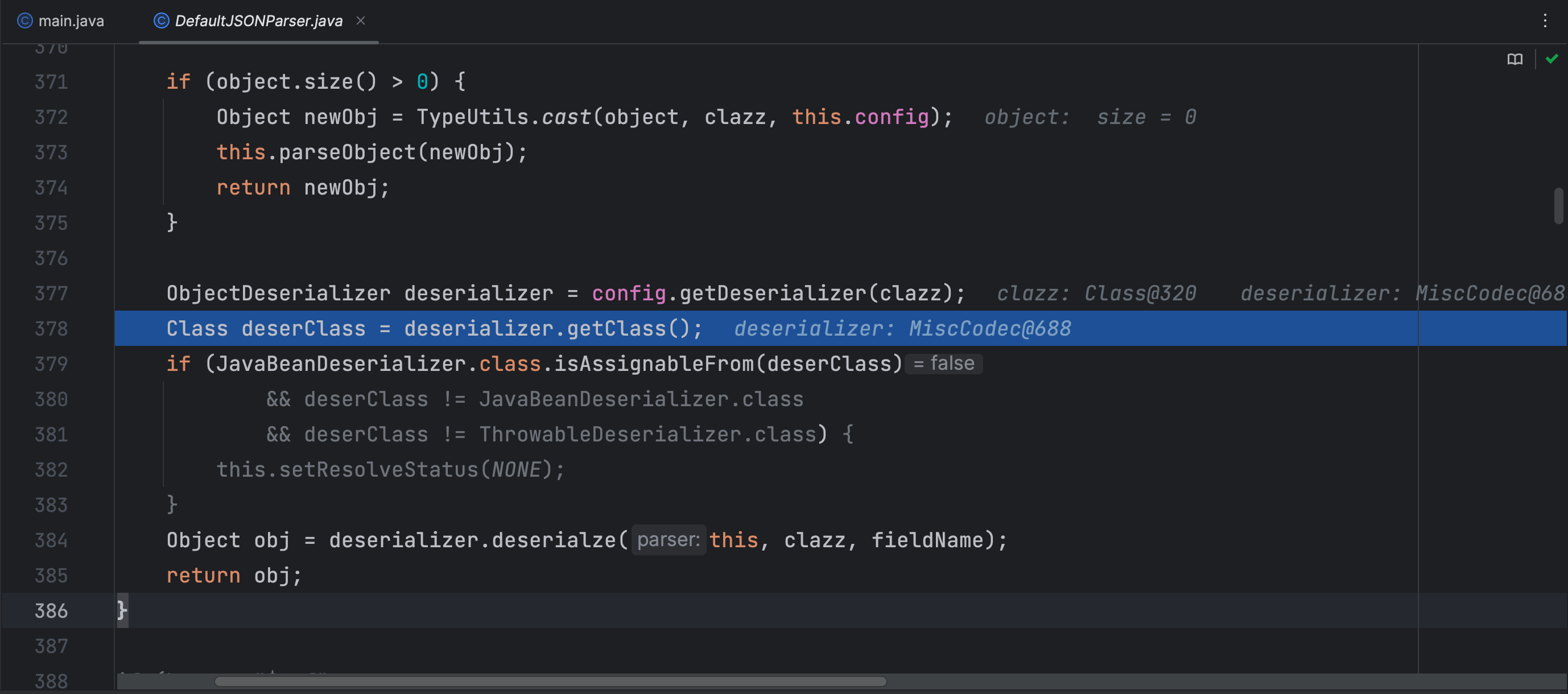Click line number 378 in the gutter

click(51, 329)
